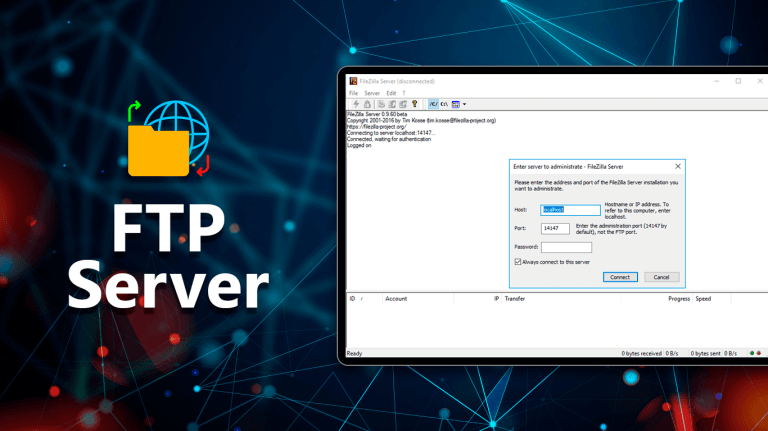Click the Host input field
The image size is (768, 431).
pos(571,210)
